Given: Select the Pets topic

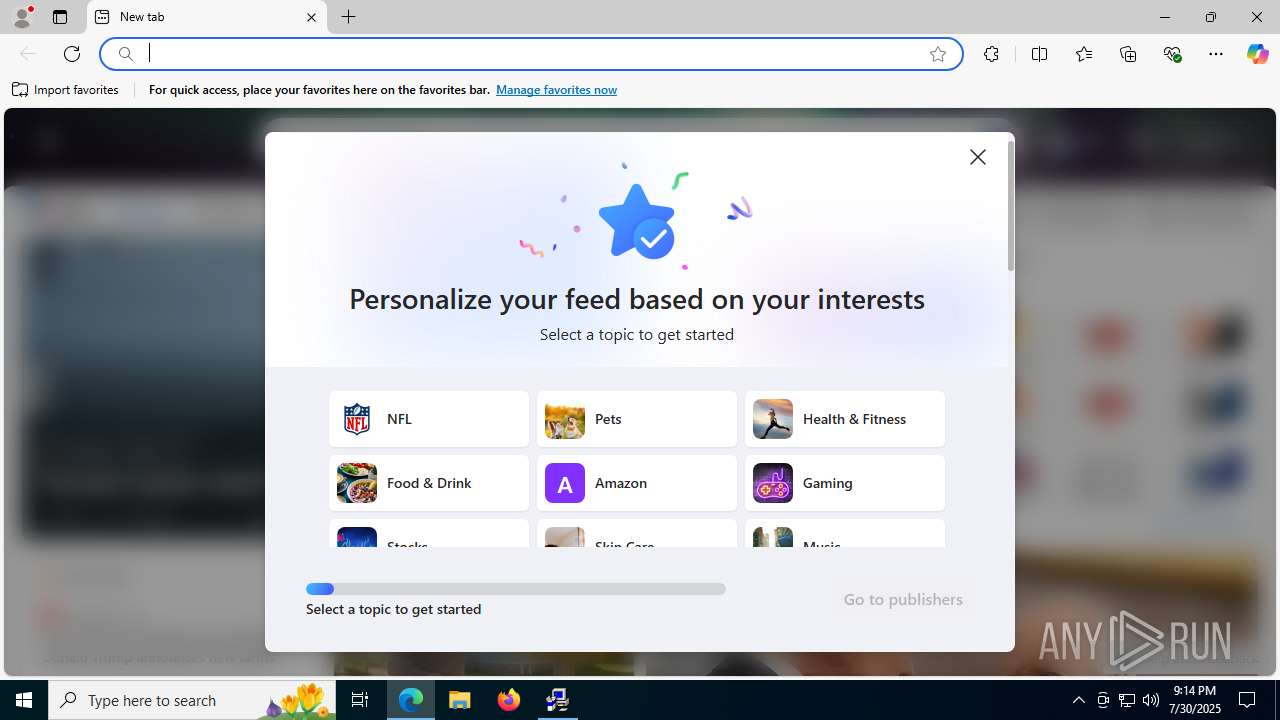Looking at the screenshot, I should coord(637,419).
